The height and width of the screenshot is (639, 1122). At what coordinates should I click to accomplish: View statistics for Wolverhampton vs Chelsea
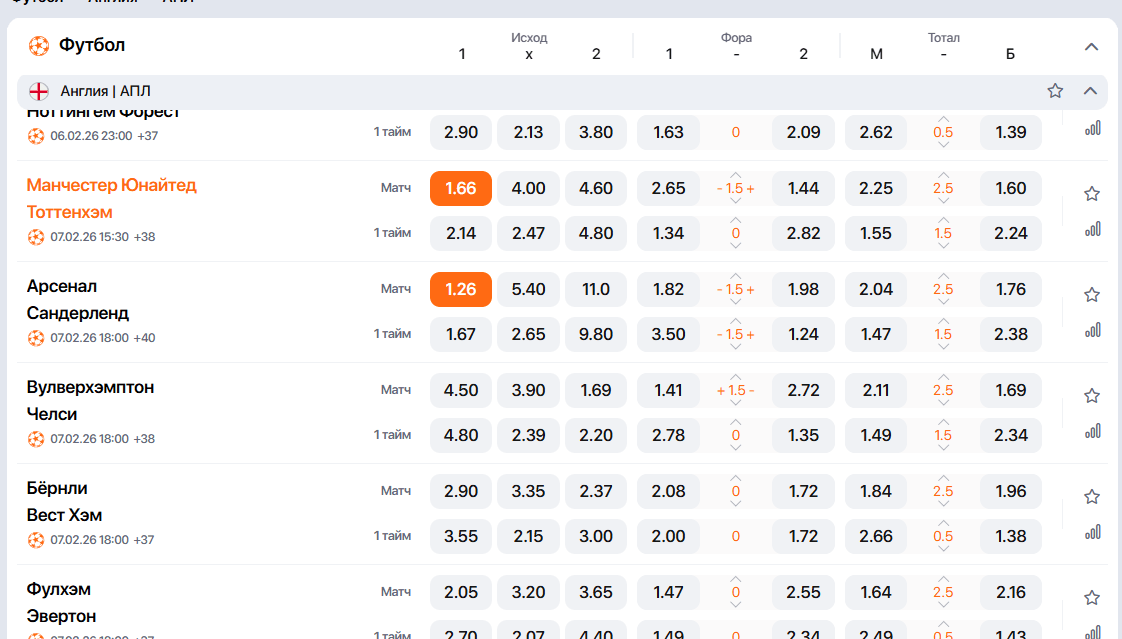tap(1092, 431)
